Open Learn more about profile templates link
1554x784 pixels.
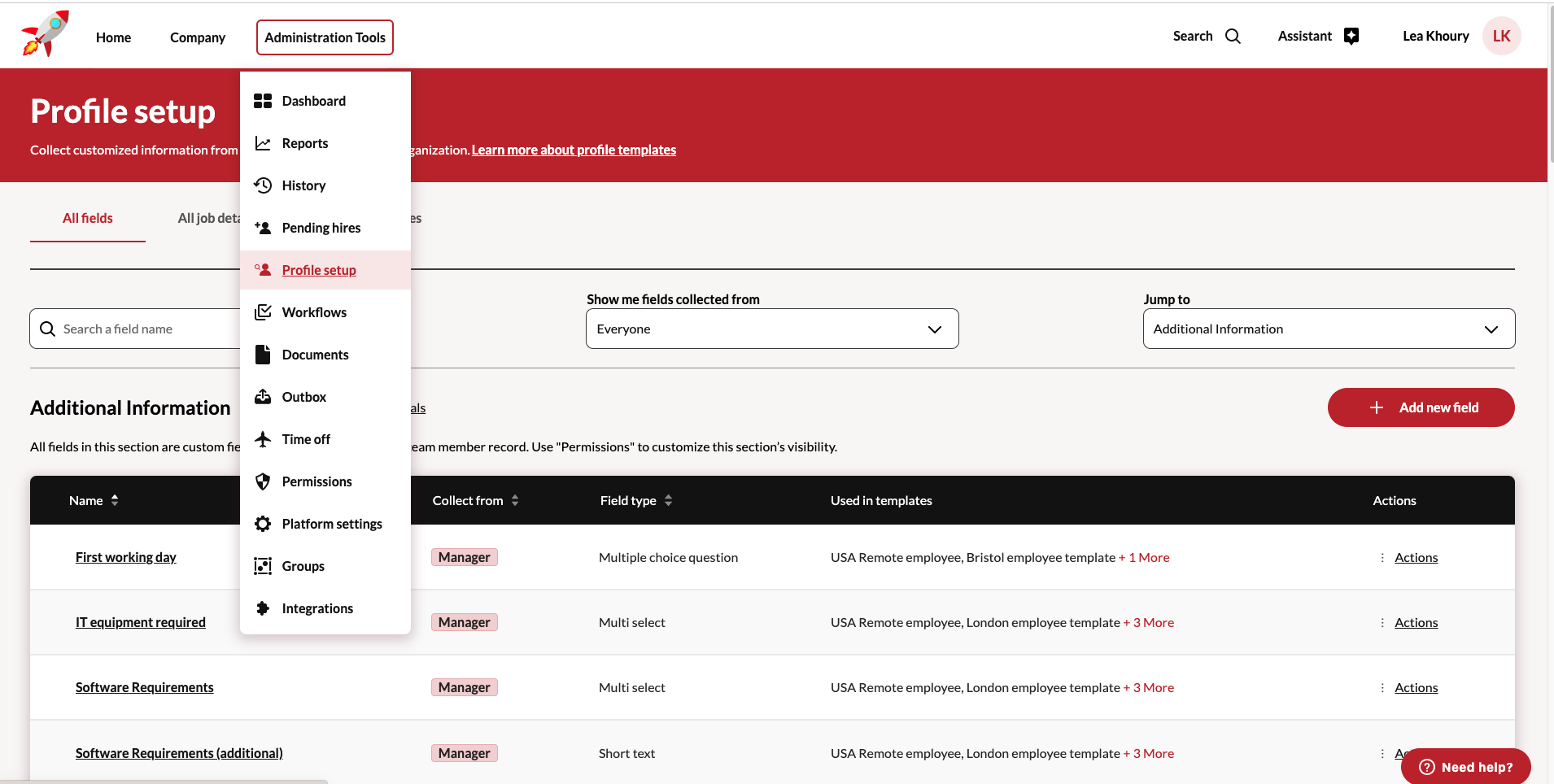pyautogui.click(x=574, y=150)
